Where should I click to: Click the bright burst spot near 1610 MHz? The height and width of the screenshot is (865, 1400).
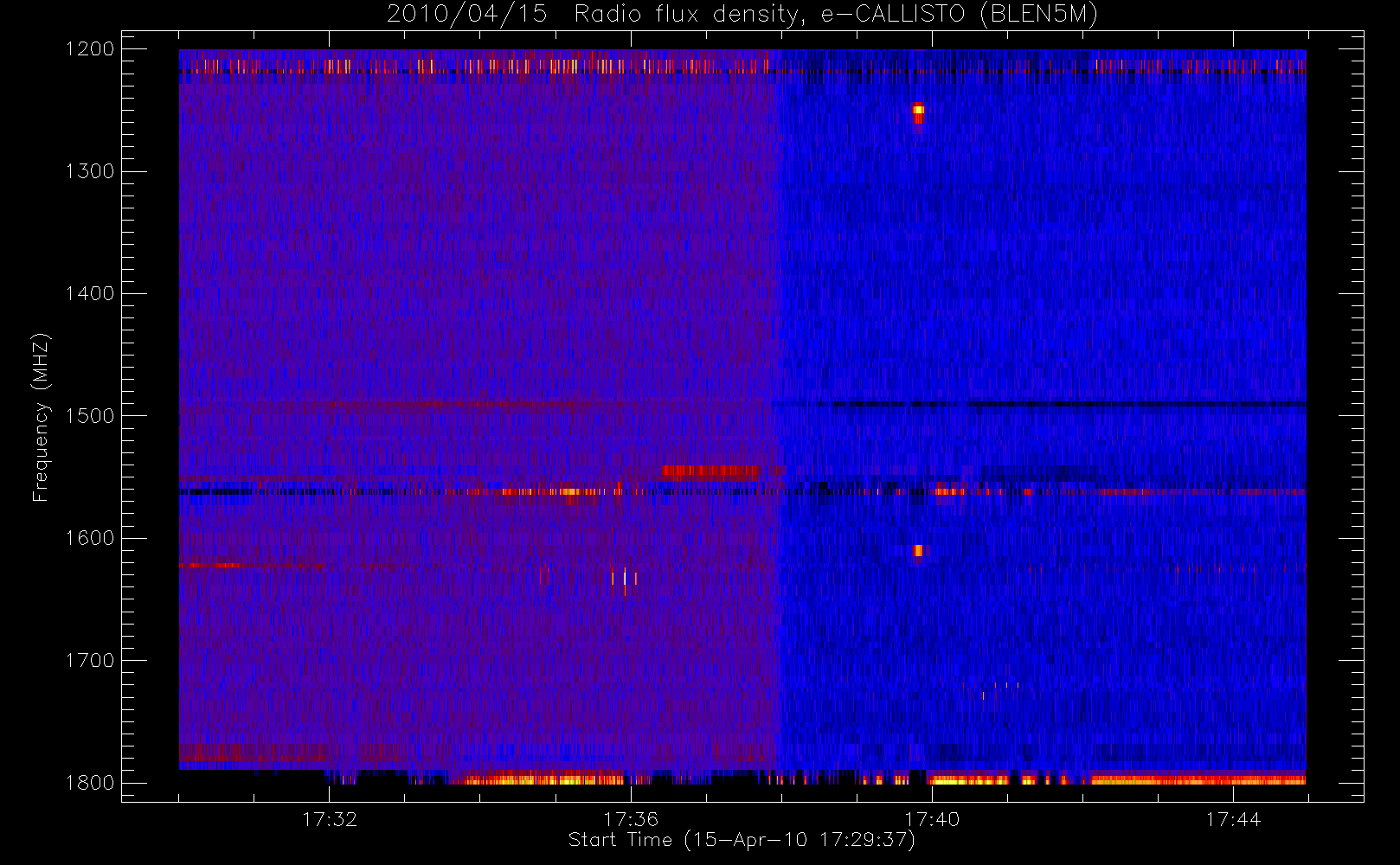(918, 551)
